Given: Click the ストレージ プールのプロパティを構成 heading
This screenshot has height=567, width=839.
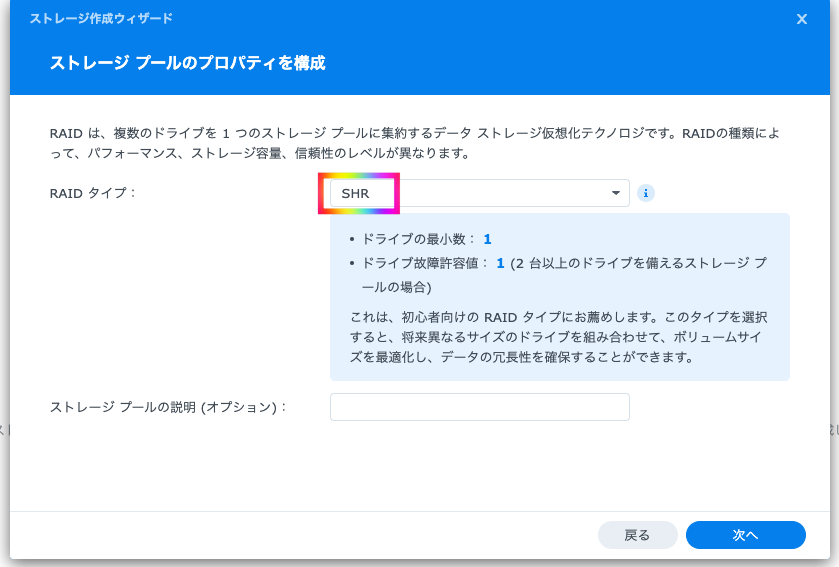Looking at the screenshot, I should pyautogui.click(x=187, y=63).
